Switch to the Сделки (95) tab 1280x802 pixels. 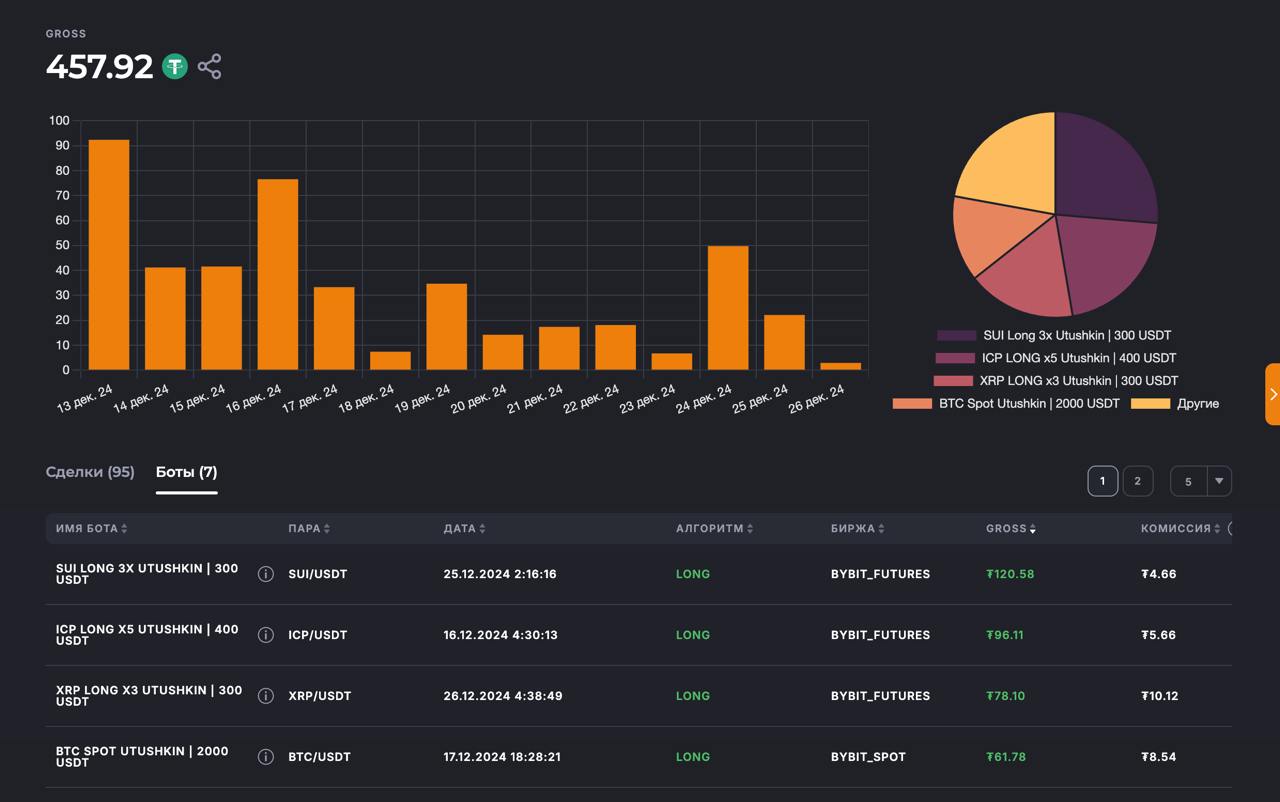(x=90, y=472)
